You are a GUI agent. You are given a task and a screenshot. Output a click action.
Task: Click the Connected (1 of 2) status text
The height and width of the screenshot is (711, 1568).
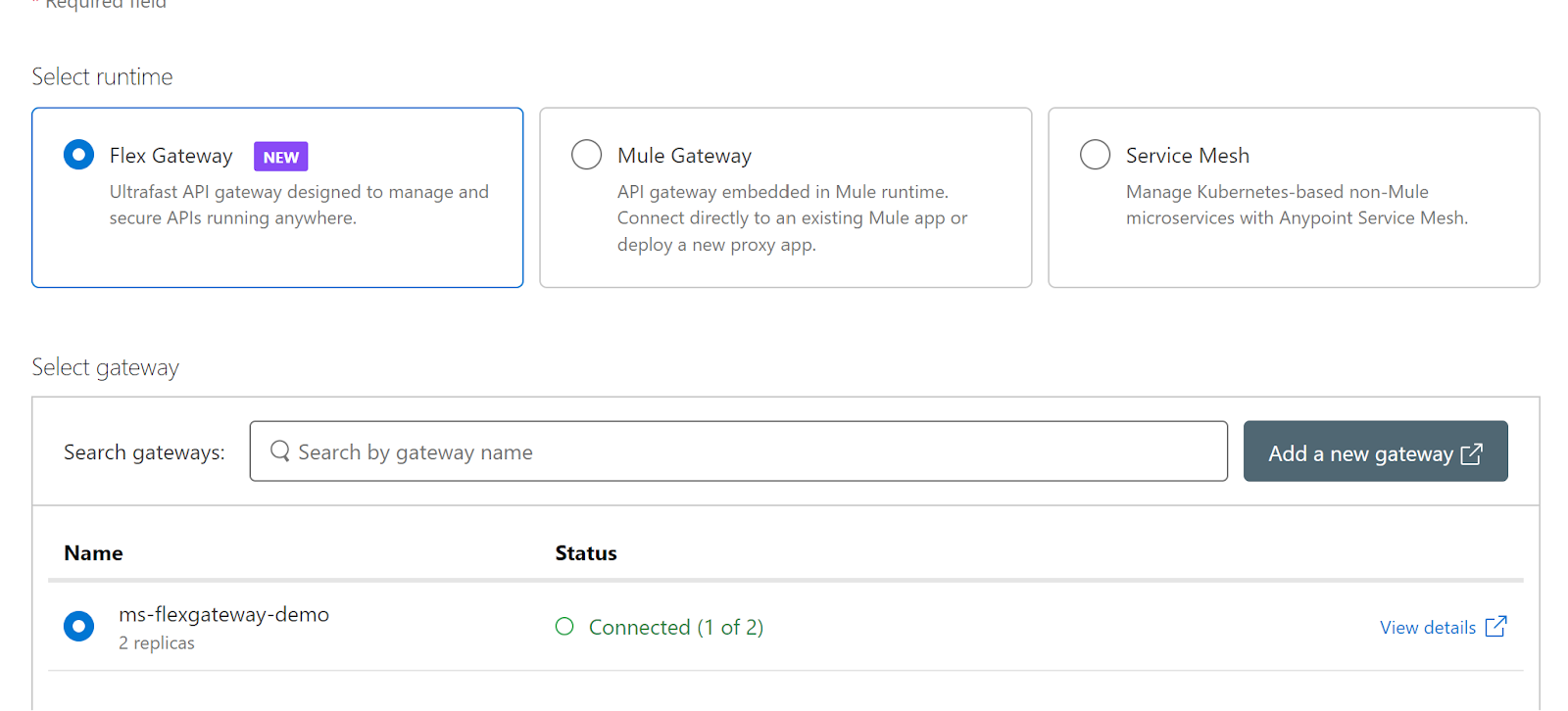676,628
